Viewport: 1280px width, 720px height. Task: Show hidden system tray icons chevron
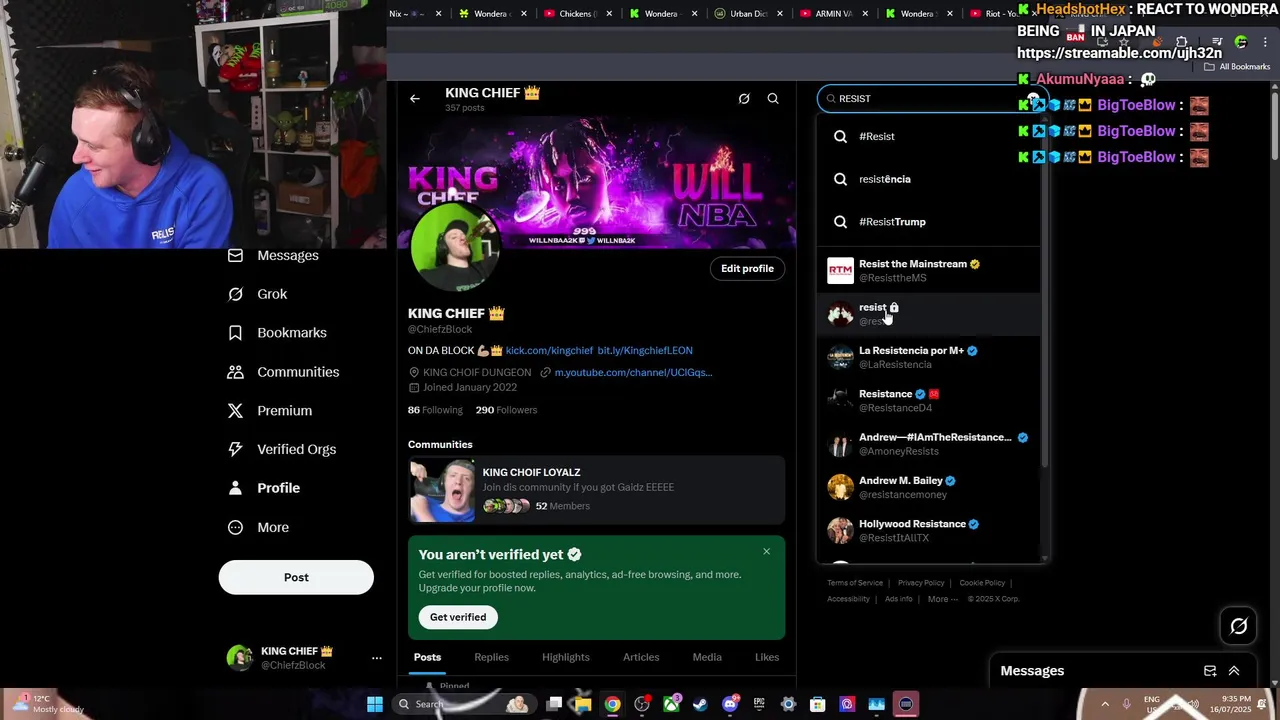pyautogui.click(x=1105, y=704)
